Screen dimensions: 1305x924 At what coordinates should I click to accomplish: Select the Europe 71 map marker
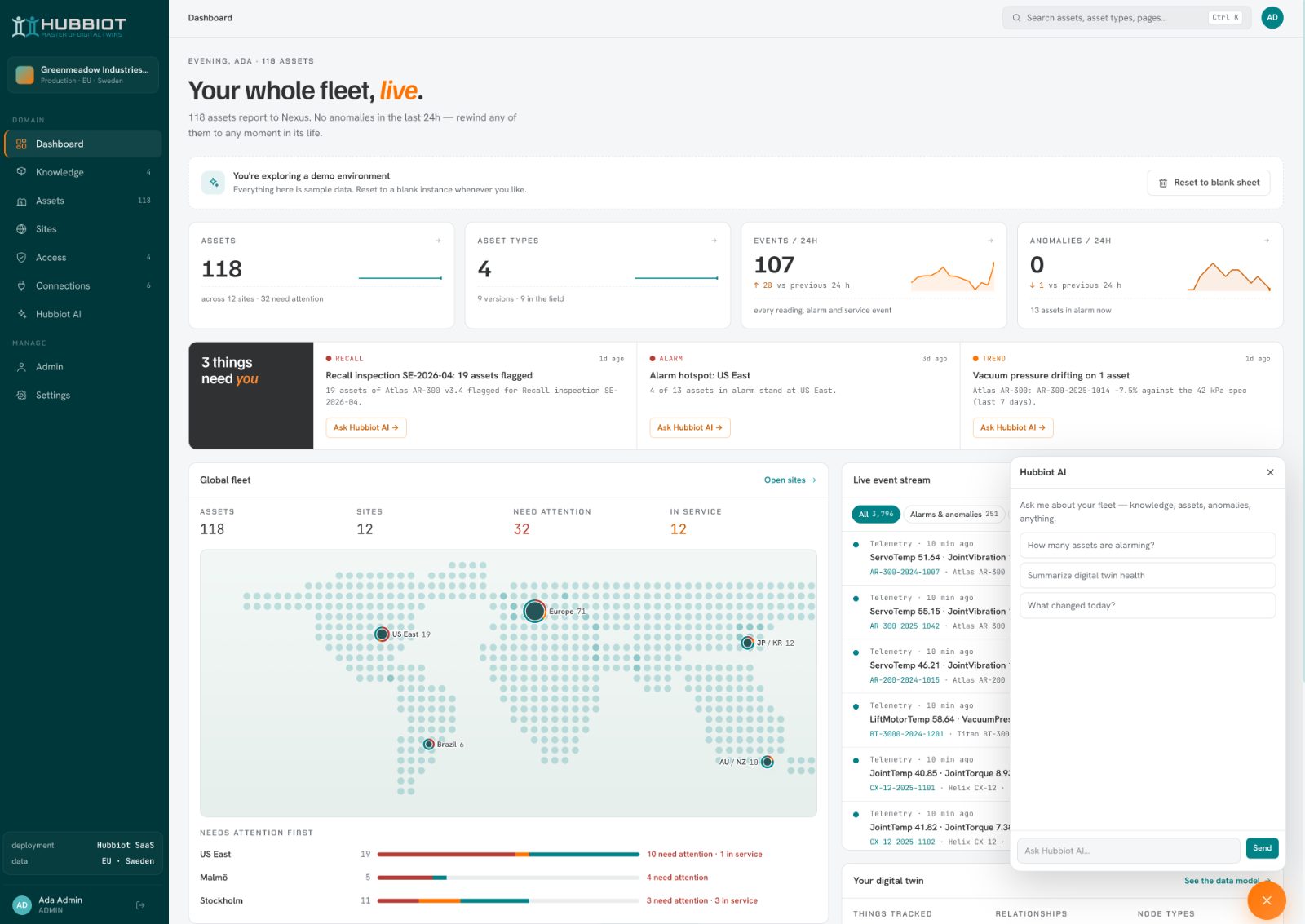(534, 611)
